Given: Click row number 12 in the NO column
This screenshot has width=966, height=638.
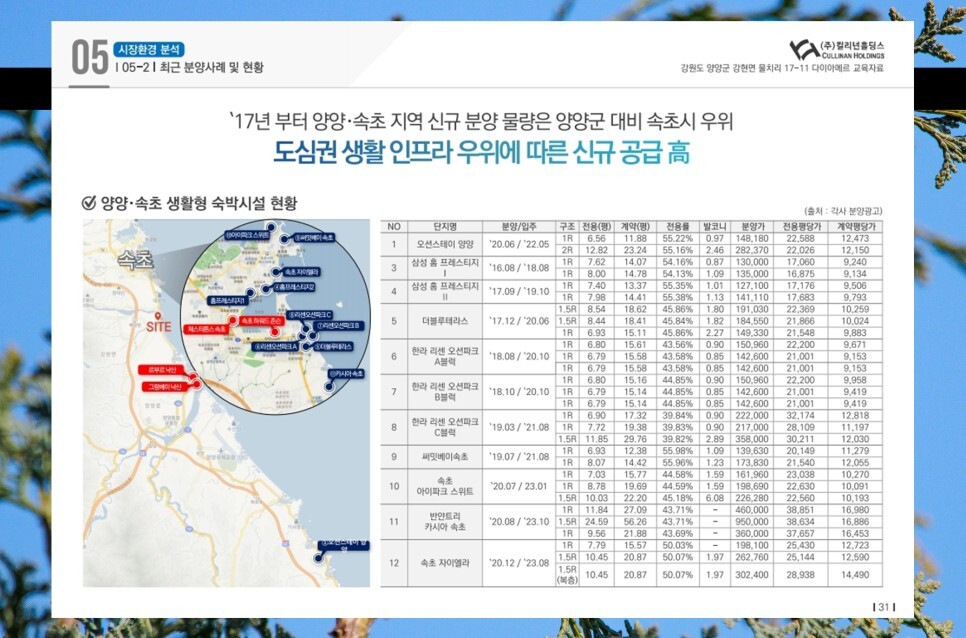Looking at the screenshot, I should click(394, 563).
